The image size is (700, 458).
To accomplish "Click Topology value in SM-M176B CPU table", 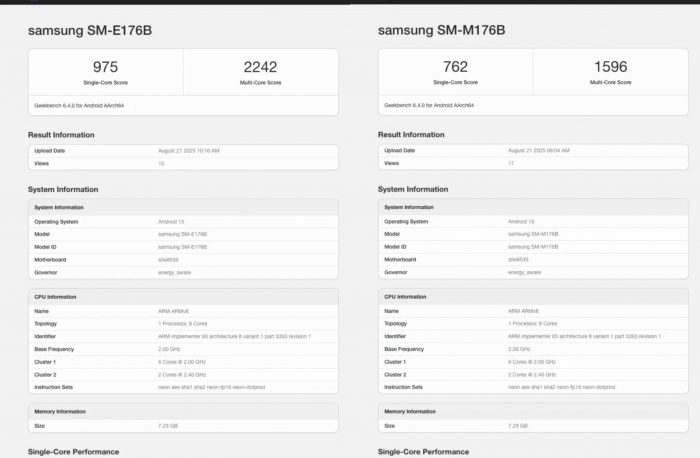I will 533,323.
